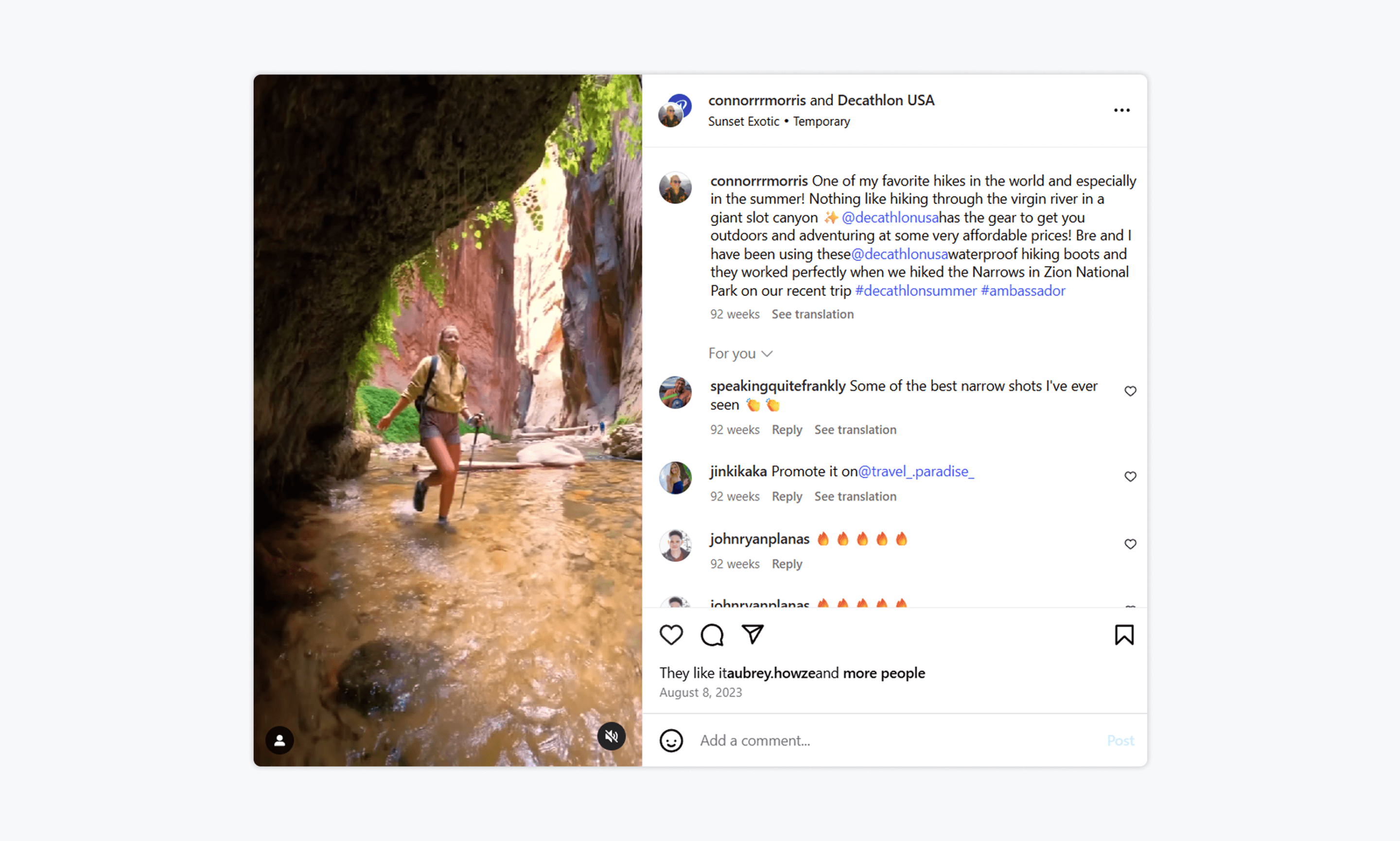Share the post with paper plane icon
Screen dimensions: 1400x841
[752, 634]
